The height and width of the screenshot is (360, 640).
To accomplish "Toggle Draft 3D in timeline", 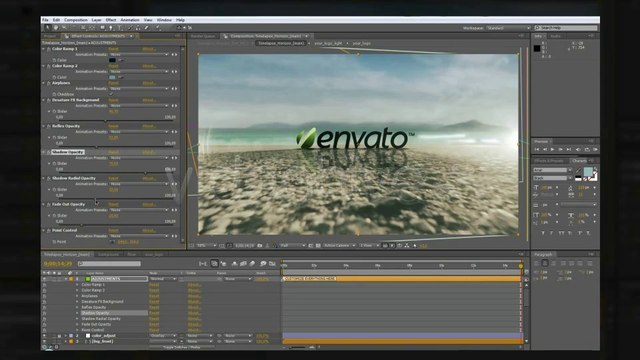I will [223, 264].
